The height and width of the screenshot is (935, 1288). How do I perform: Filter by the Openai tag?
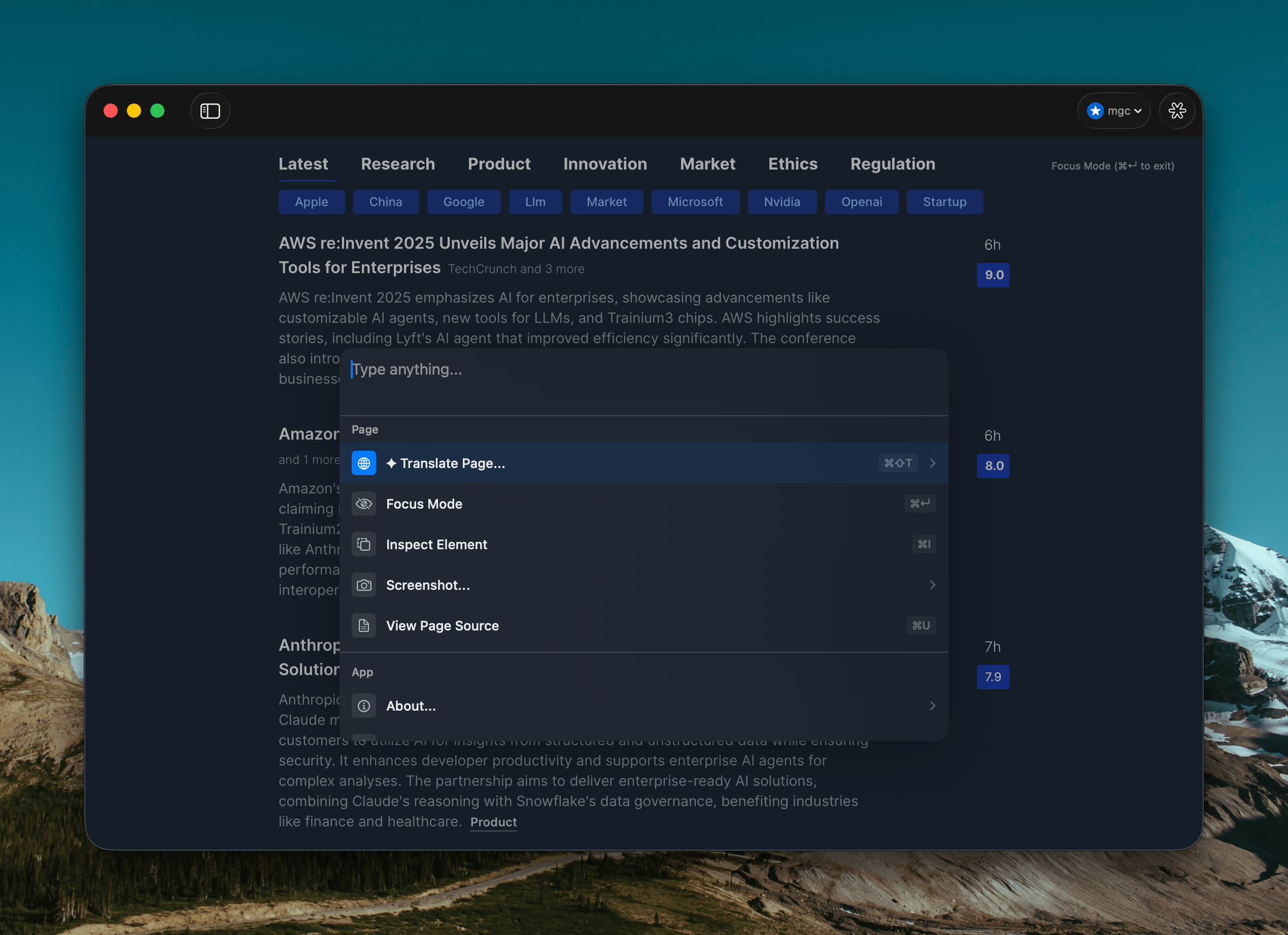click(x=861, y=202)
